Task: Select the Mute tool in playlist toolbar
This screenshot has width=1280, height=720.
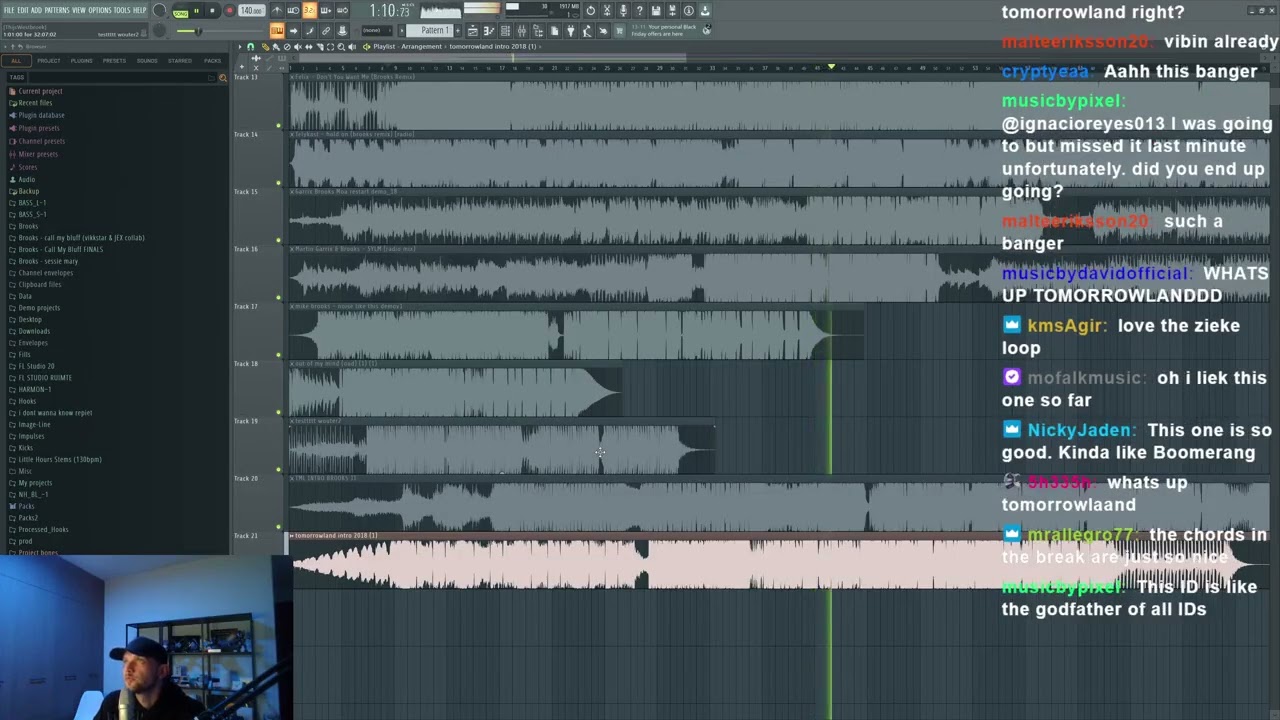Action: click(x=298, y=47)
